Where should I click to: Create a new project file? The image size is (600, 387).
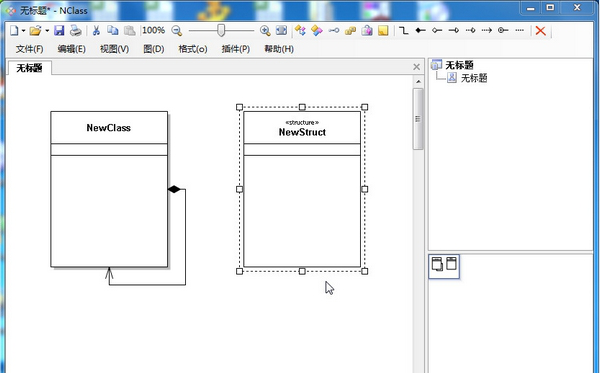click(14, 30)
